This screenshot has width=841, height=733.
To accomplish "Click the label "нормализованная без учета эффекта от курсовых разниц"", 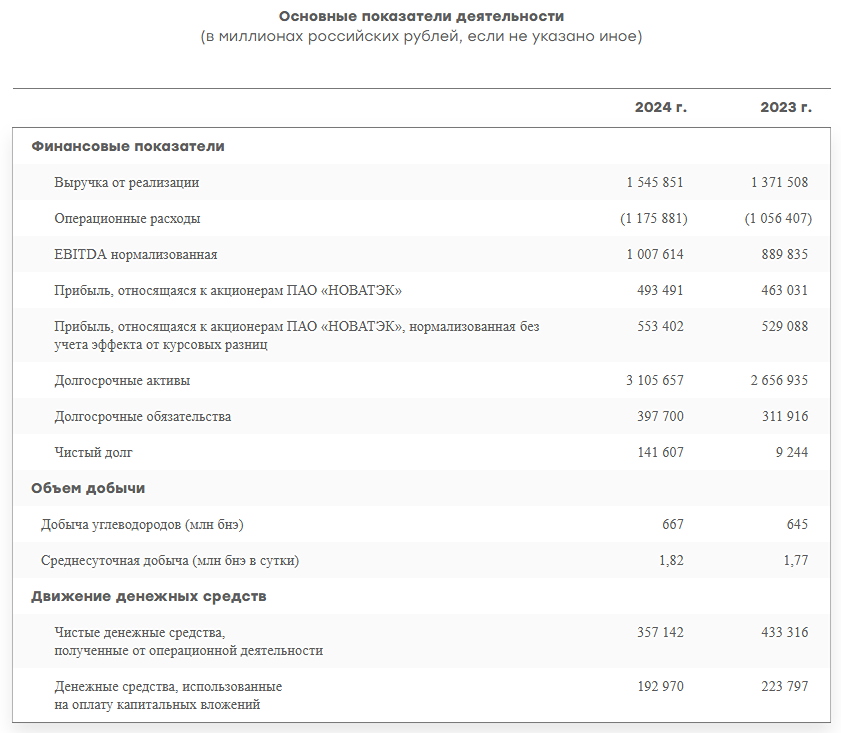I will pos(297,336).
